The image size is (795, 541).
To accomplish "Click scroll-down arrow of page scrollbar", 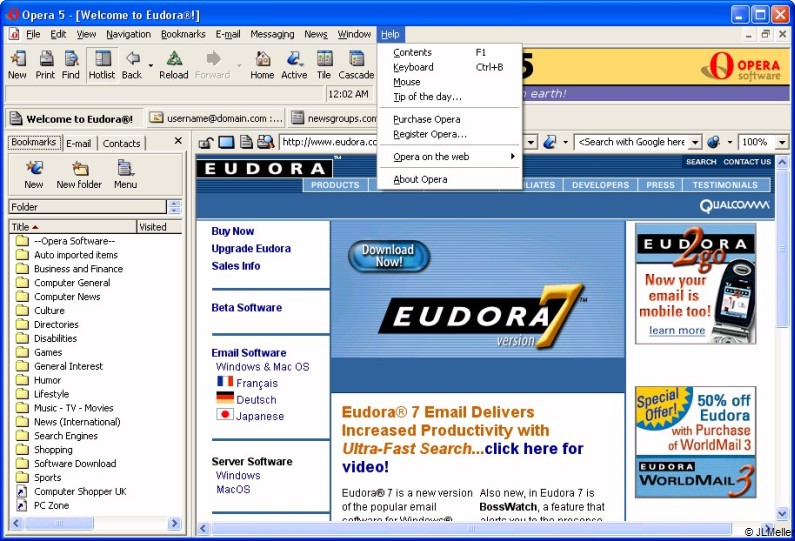I will point(782,514).
